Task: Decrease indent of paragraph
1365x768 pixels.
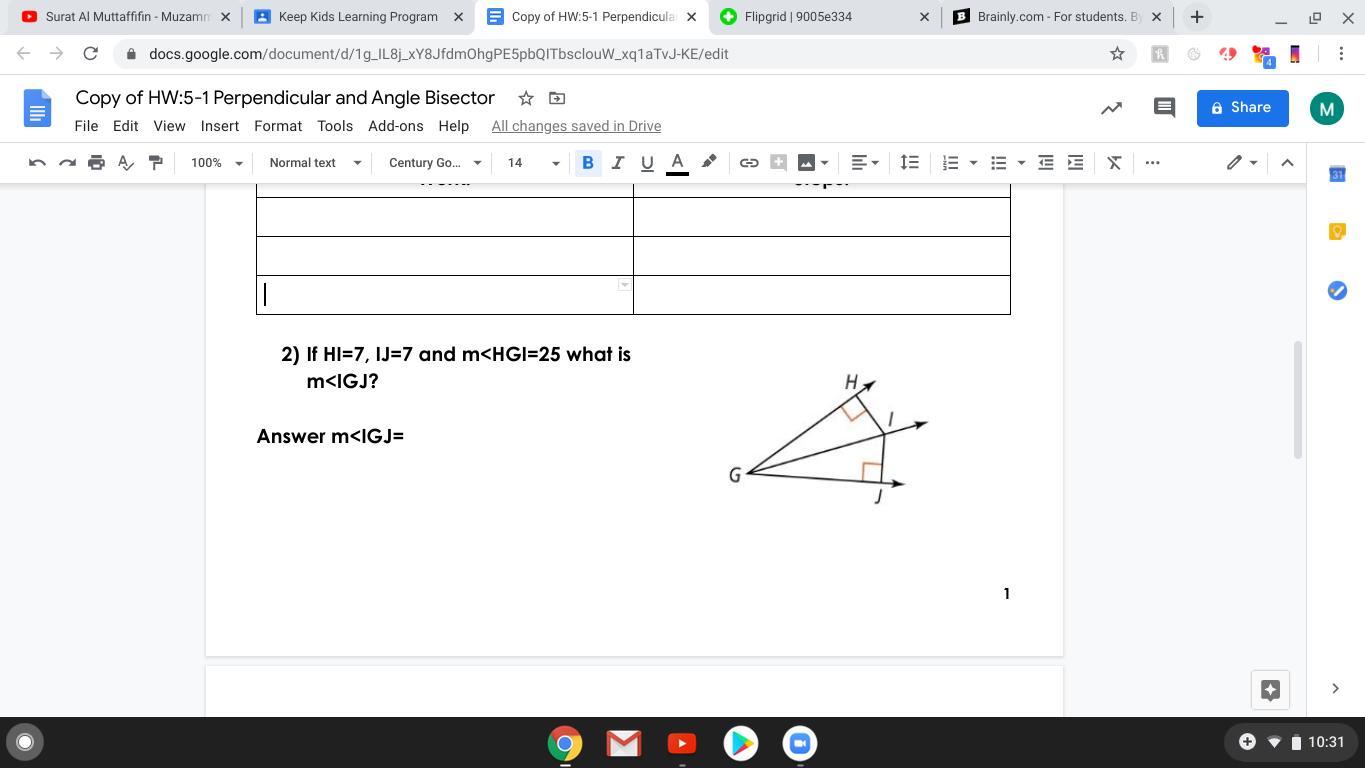Action: 1046,163
